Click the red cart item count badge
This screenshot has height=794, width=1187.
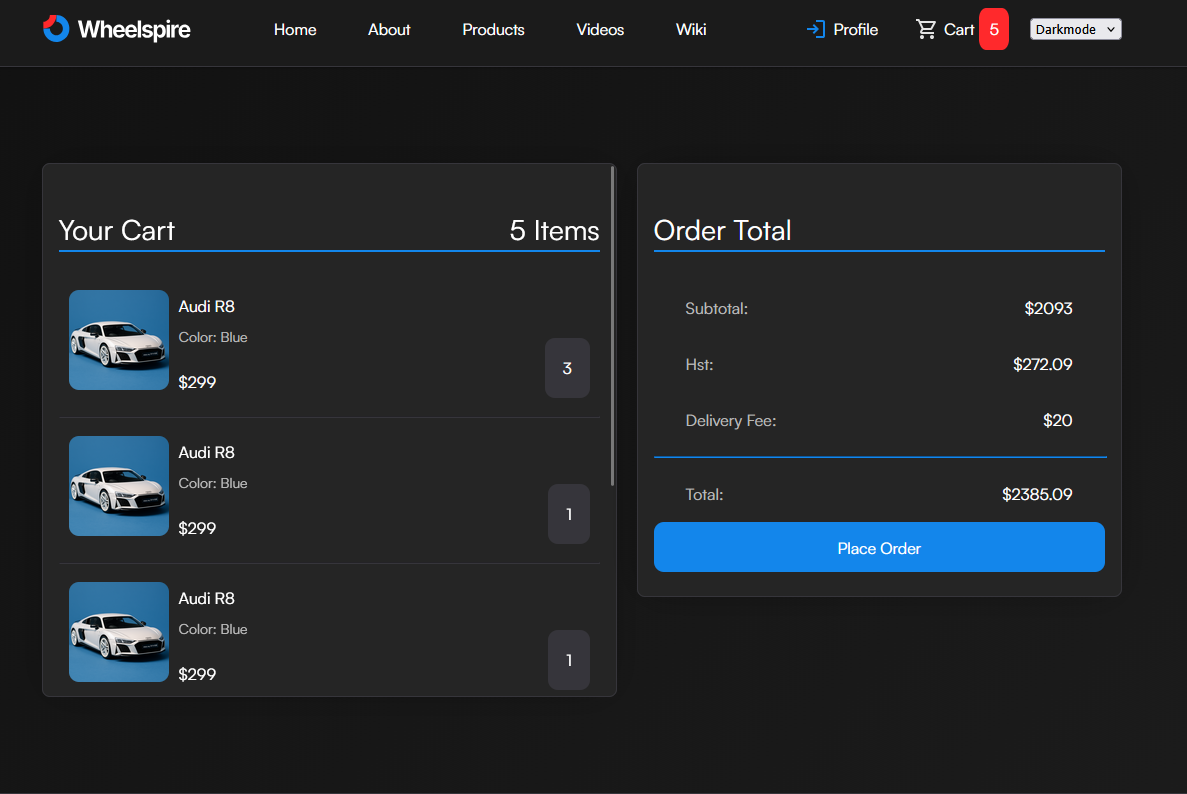(x=994, y=29)
